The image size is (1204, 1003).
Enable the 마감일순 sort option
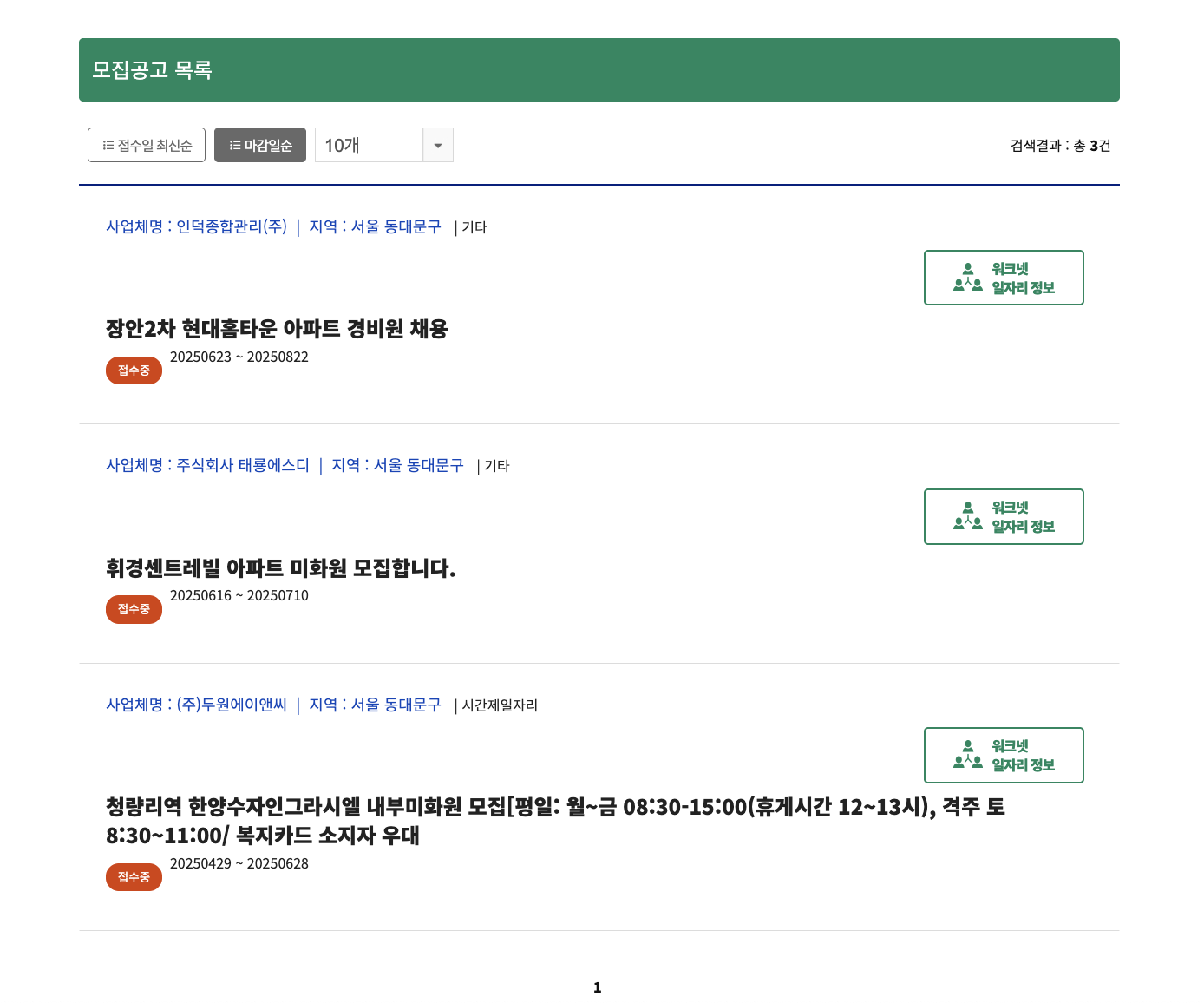pos(260,145)
